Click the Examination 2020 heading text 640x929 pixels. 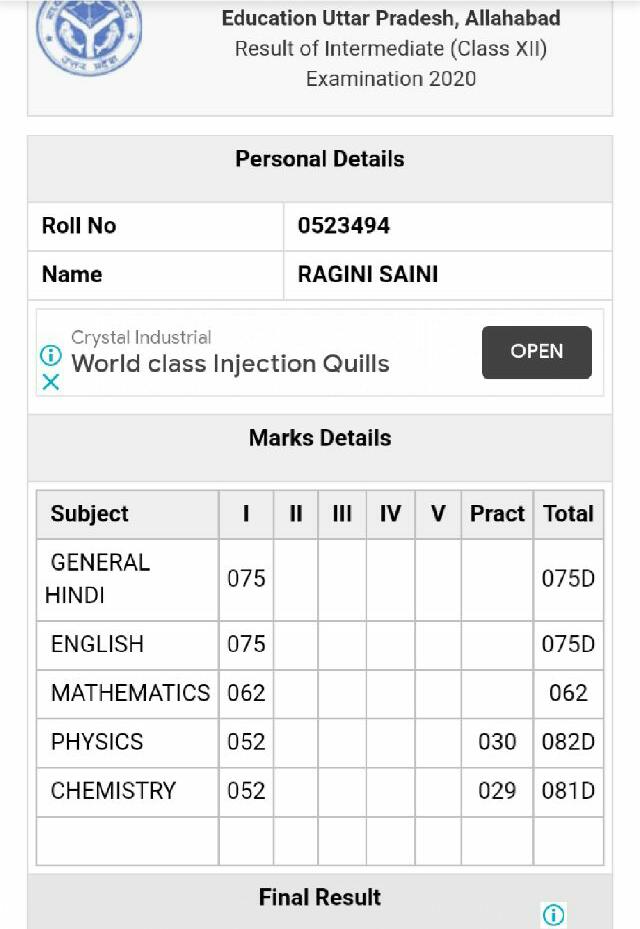click(391, 79)
